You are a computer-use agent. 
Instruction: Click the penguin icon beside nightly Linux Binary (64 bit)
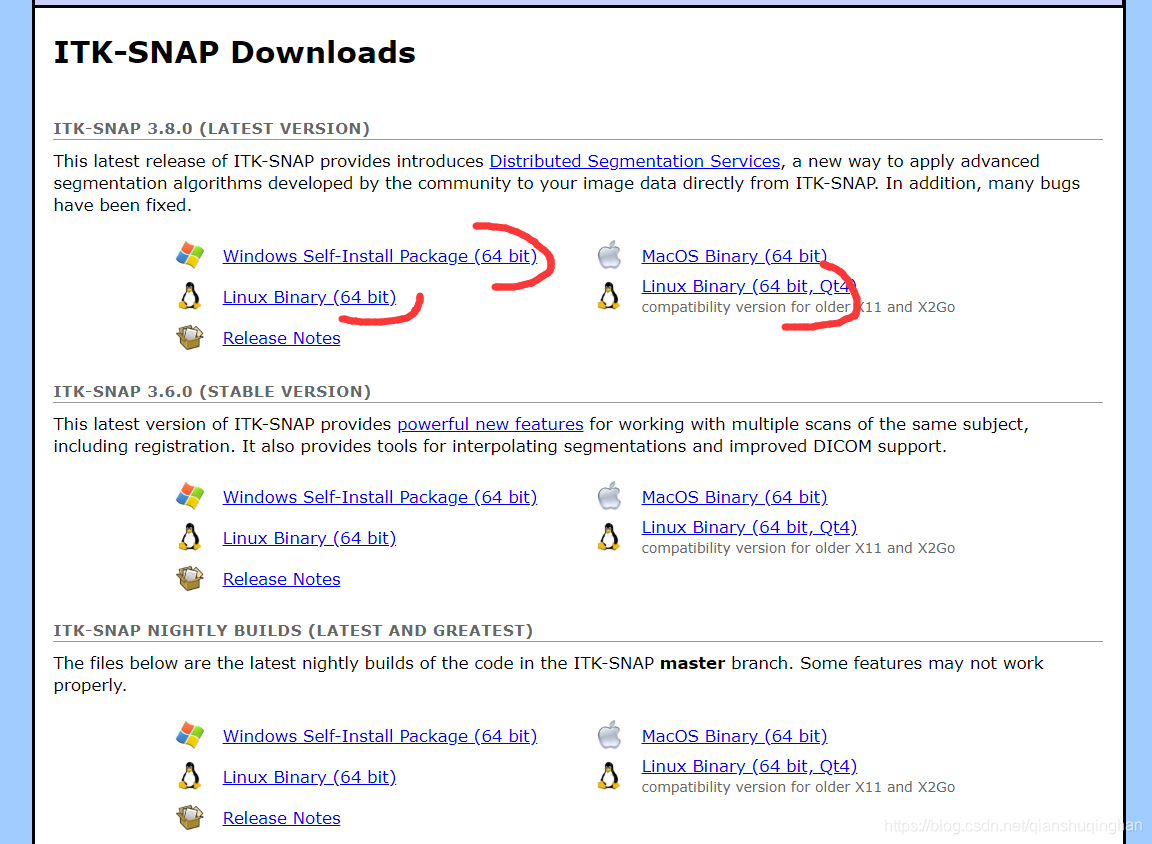pos(190,776)
